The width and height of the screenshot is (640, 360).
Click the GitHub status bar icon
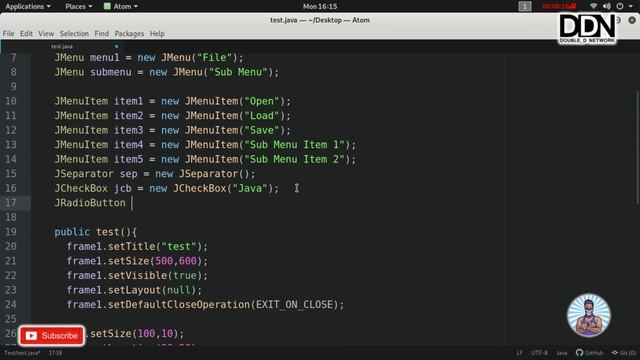point(589,353)
